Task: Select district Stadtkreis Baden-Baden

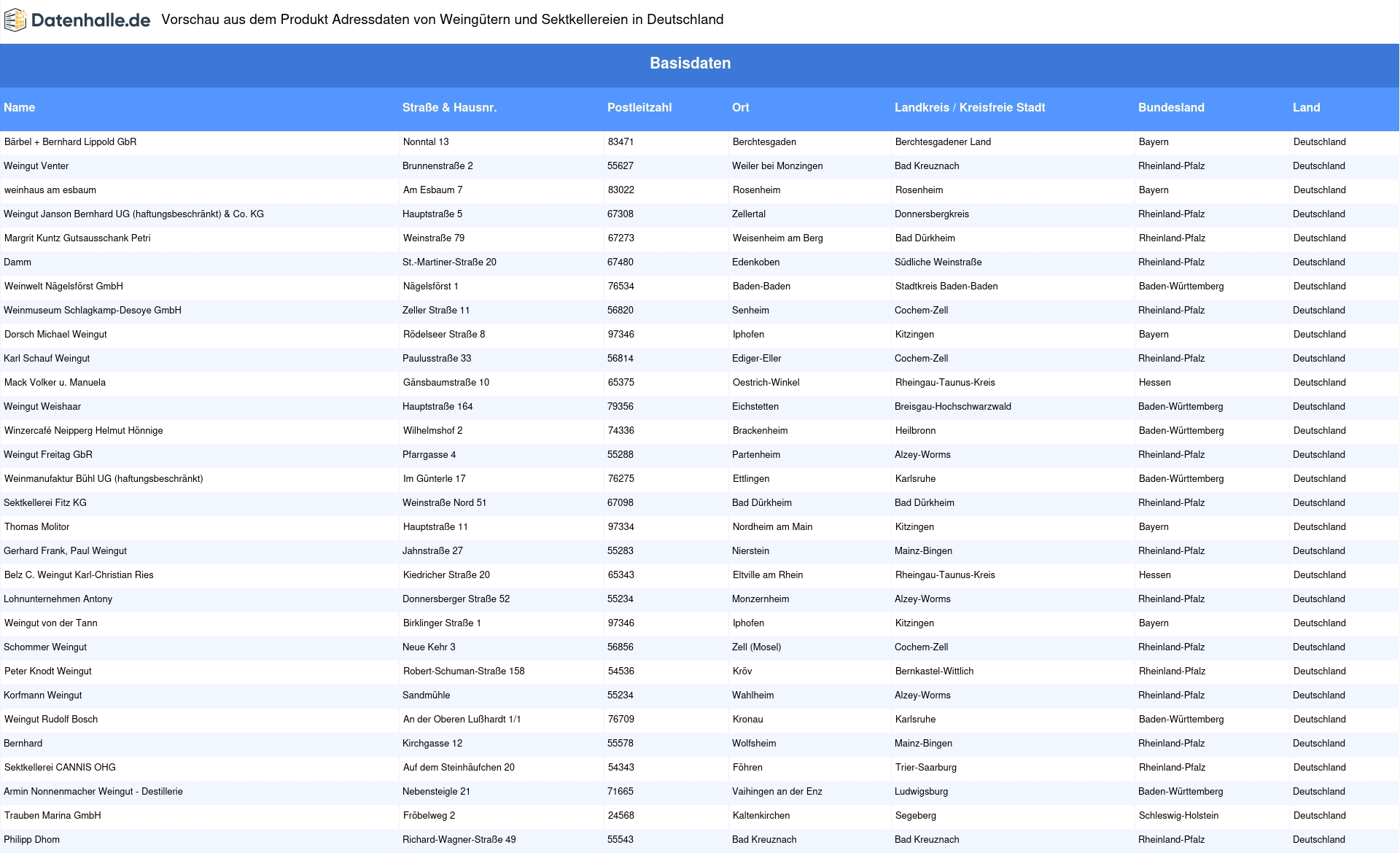Action: (946, 287)
